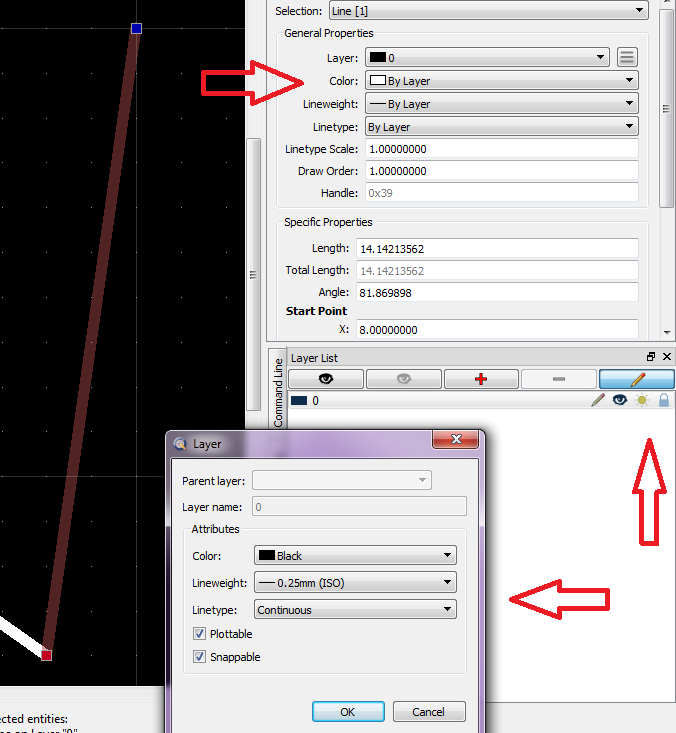This screenshot has width=676, height=733.
Task: Open the Selection dropdown Line [1]
Action: click(489, 10)
